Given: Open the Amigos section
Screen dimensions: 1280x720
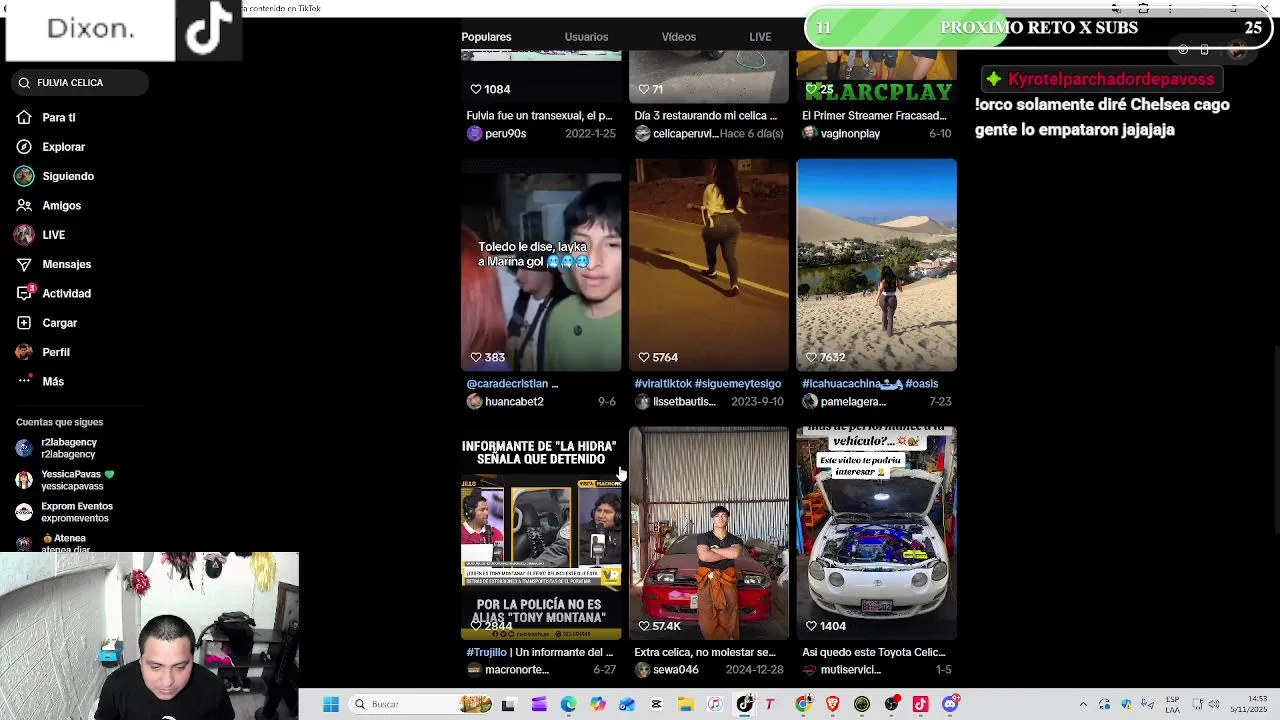Looking at the screenshot, I should (48, 205).
